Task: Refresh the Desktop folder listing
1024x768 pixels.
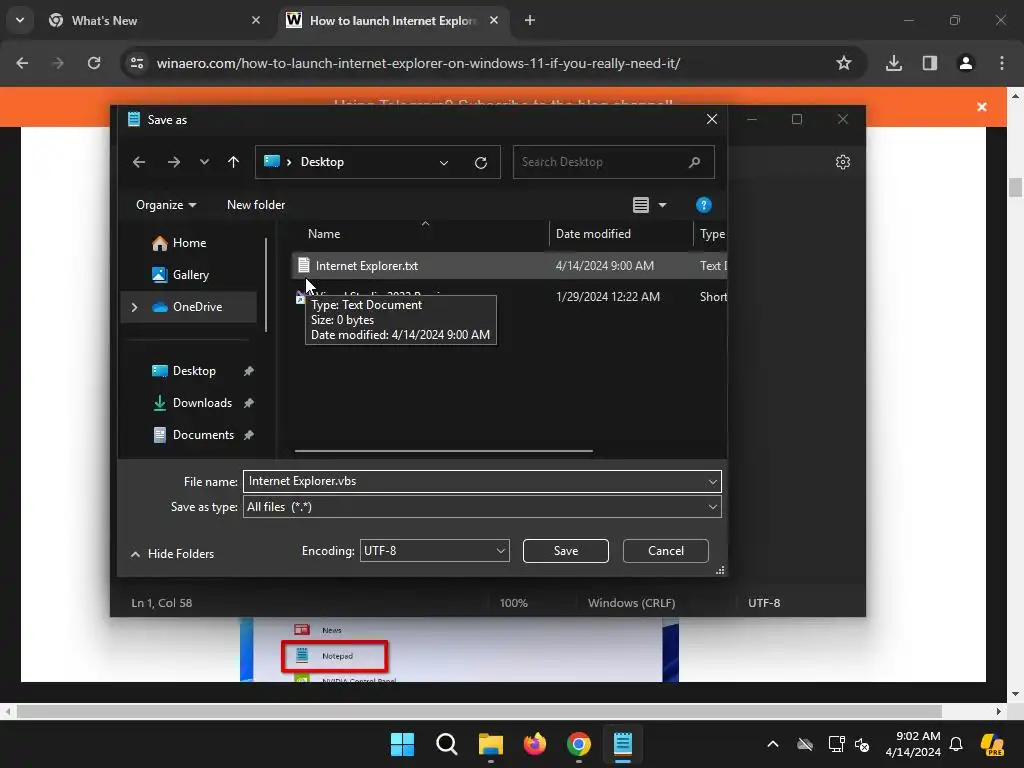Action: pos(481,163)
